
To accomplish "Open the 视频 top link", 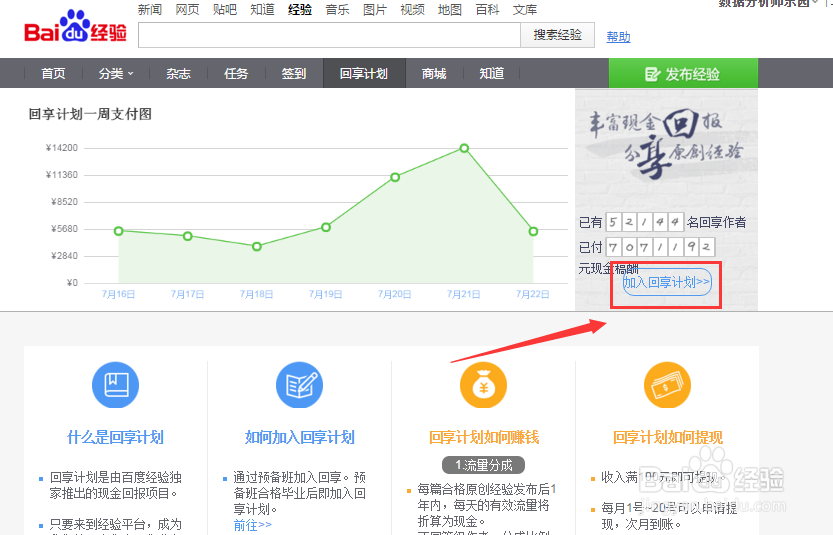I will pos(412,10).
